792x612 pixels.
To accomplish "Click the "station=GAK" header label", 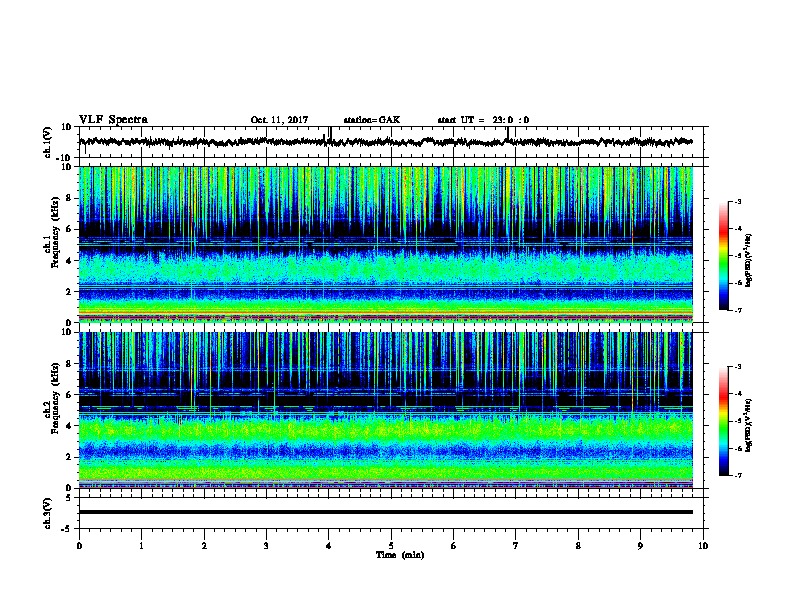I will 372,120.
